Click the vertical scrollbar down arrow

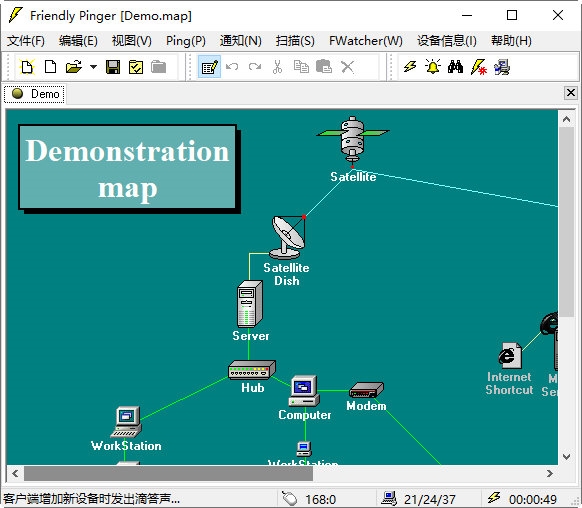coord(566,456)
